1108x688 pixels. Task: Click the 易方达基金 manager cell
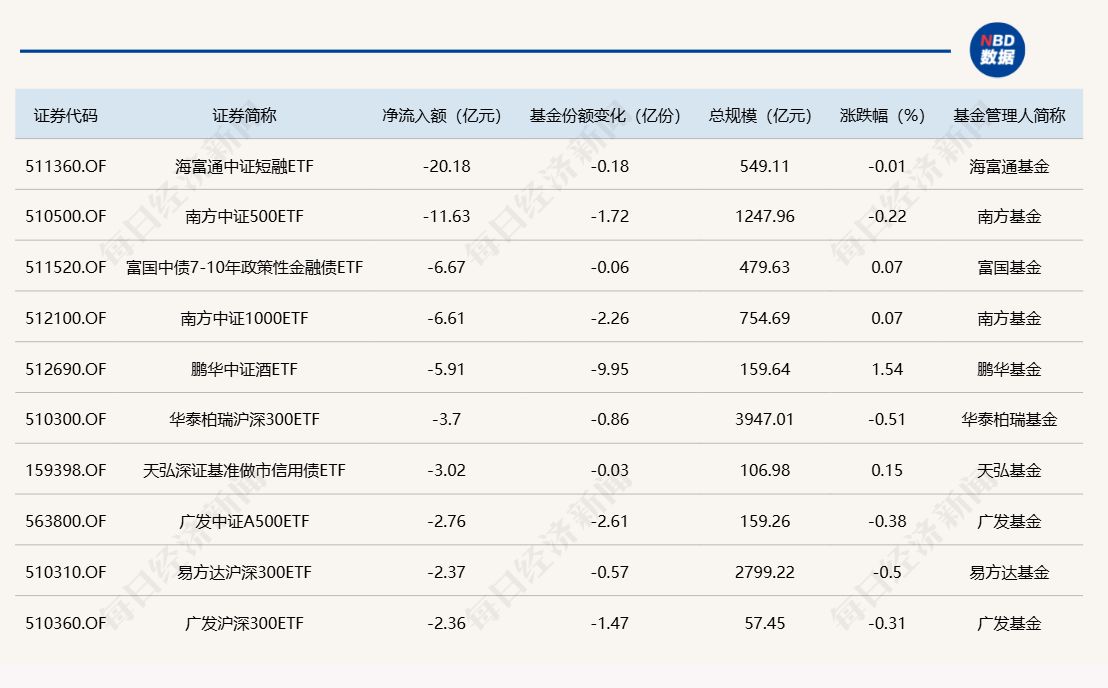1009,572
